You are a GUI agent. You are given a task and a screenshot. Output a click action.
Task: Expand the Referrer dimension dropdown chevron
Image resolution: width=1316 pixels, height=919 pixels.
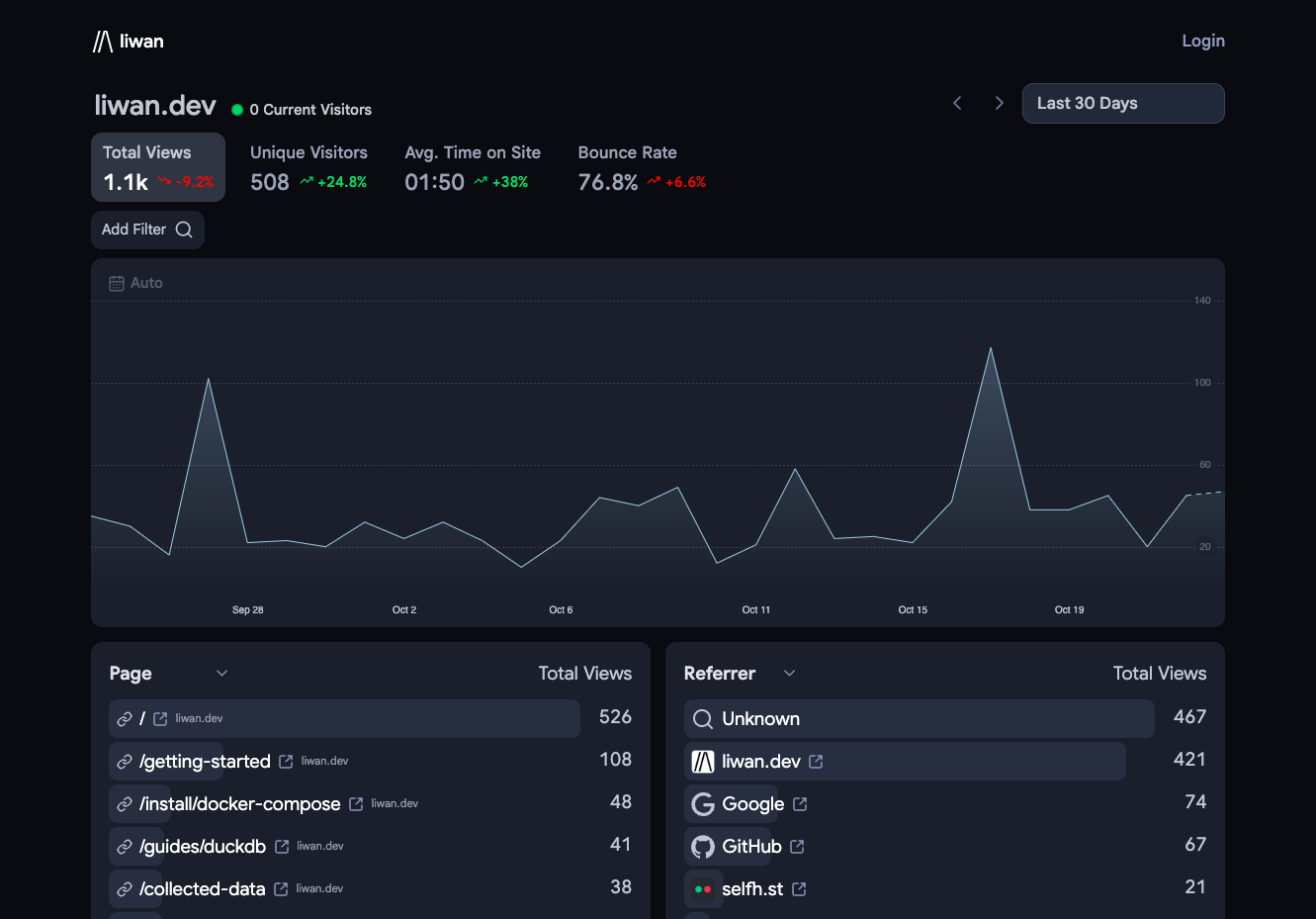789,674
